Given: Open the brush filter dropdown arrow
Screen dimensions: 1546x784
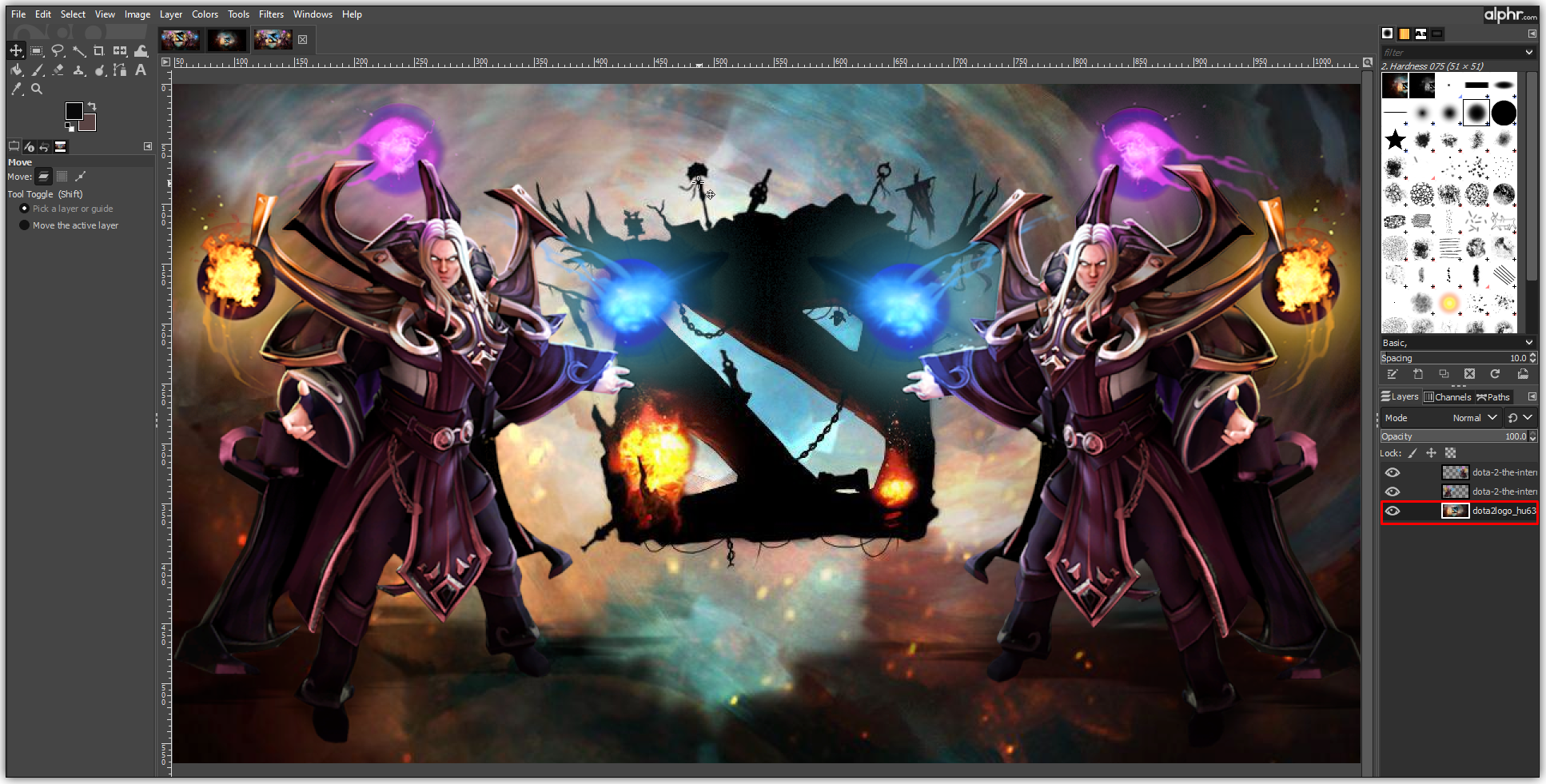Looking at the screenshot, I should pos(1528,53).
